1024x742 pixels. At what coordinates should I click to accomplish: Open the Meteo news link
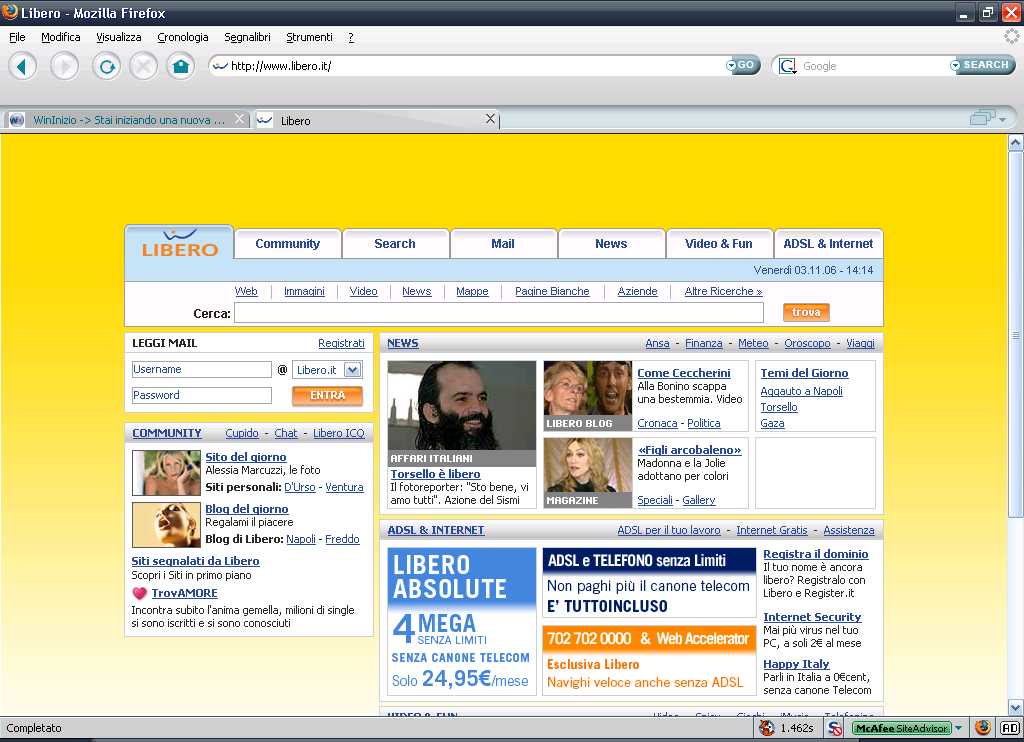click(753, 344)
